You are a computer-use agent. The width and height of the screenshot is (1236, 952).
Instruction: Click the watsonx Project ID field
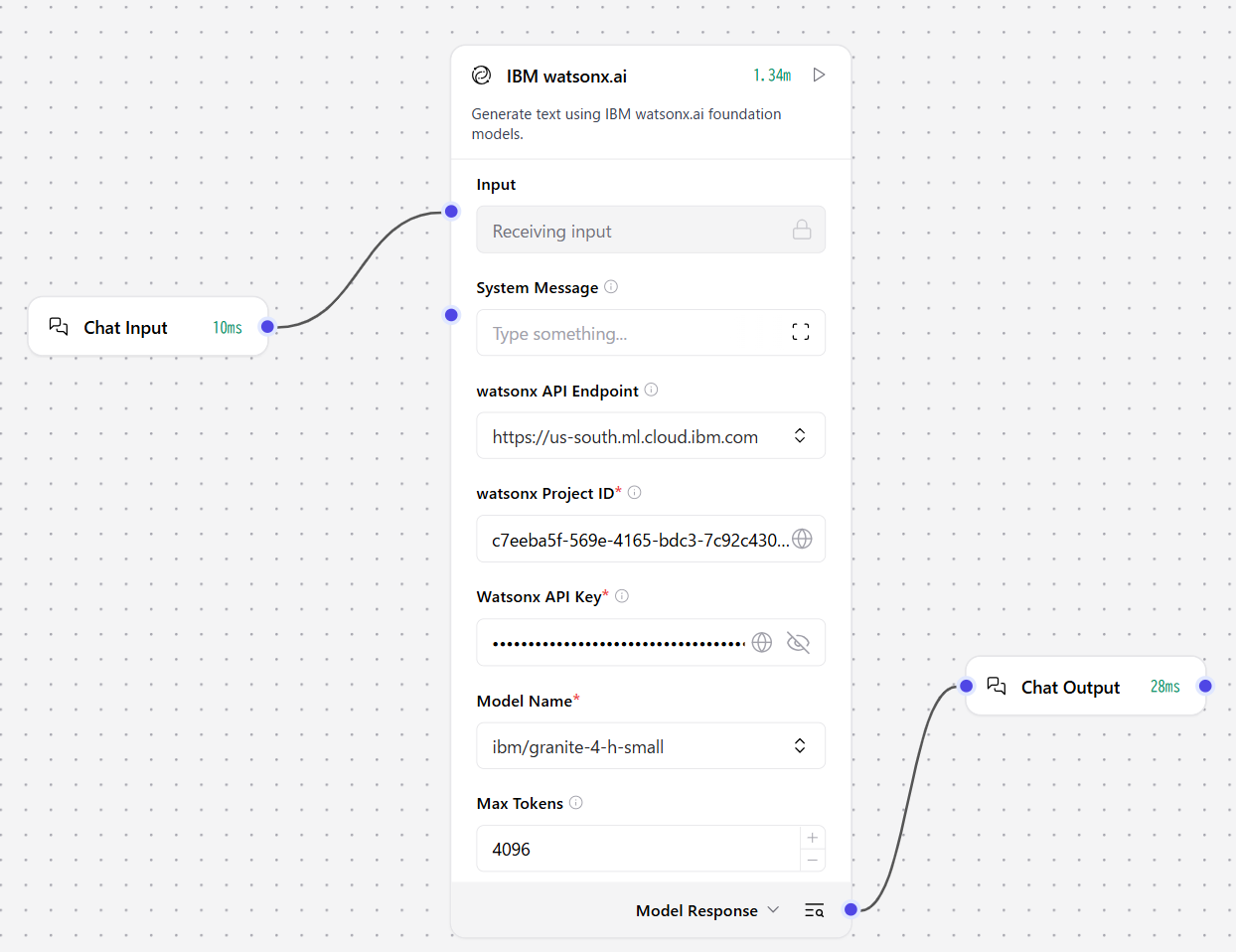pyautogui.click(x=651, y=539)
